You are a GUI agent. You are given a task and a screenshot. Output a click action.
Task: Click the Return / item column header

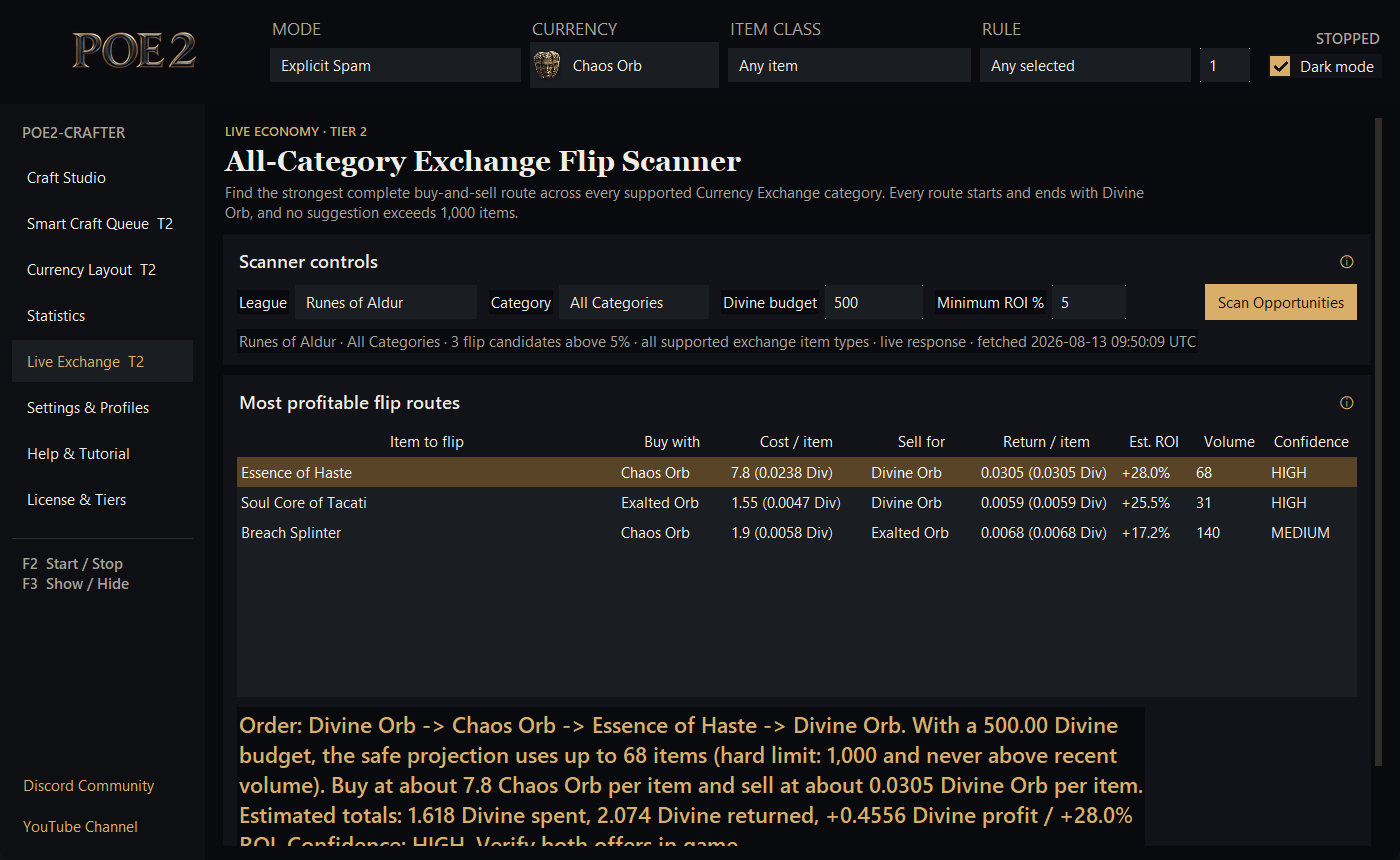[x=1046, y=442]
